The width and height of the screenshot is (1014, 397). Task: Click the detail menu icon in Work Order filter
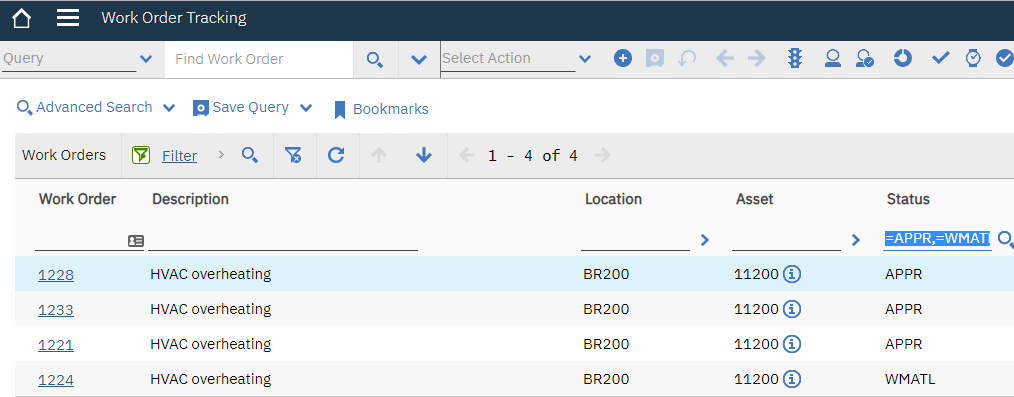(136, 241)
